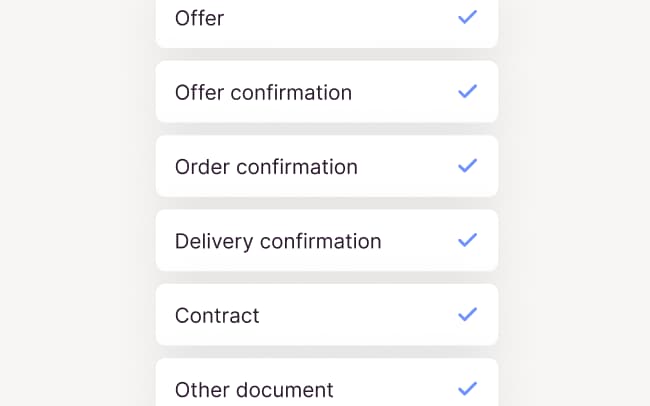The image size is (650, 406).
Task: Click the gray background left of the list
Action: point(75,200)
